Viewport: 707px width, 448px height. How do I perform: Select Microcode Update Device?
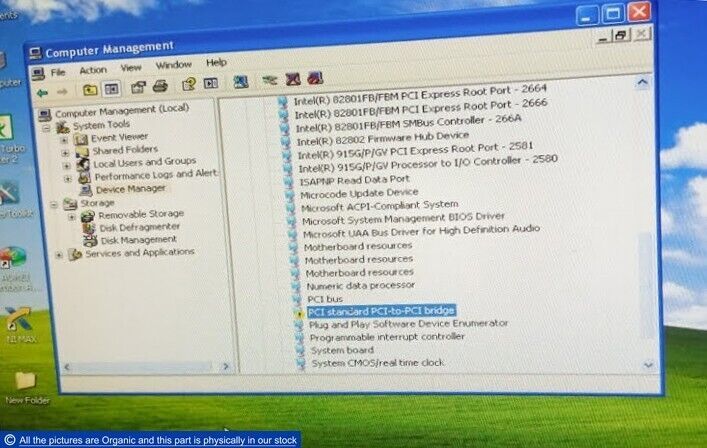(359, 193)
